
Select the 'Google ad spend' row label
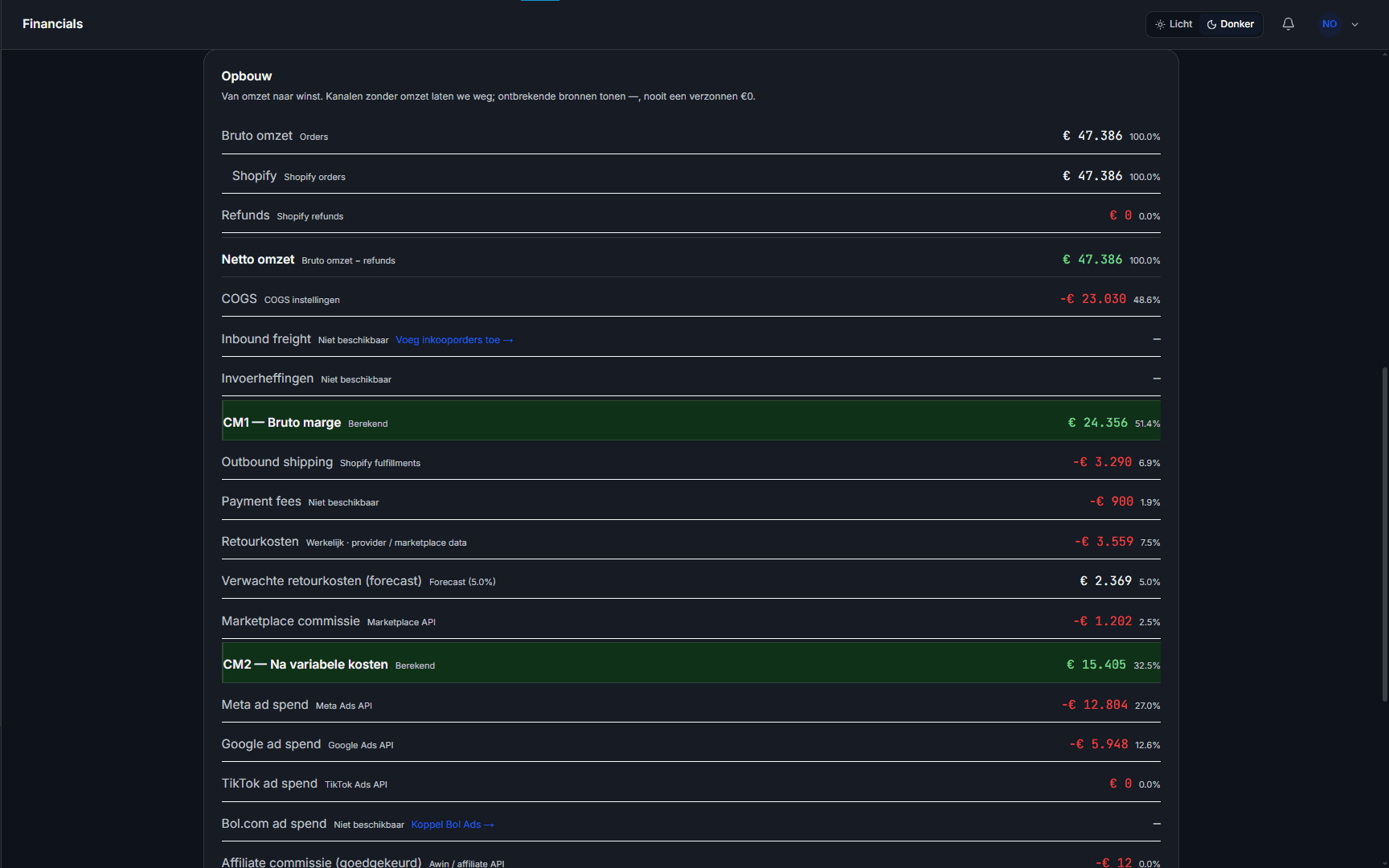(x=272, y=744)
